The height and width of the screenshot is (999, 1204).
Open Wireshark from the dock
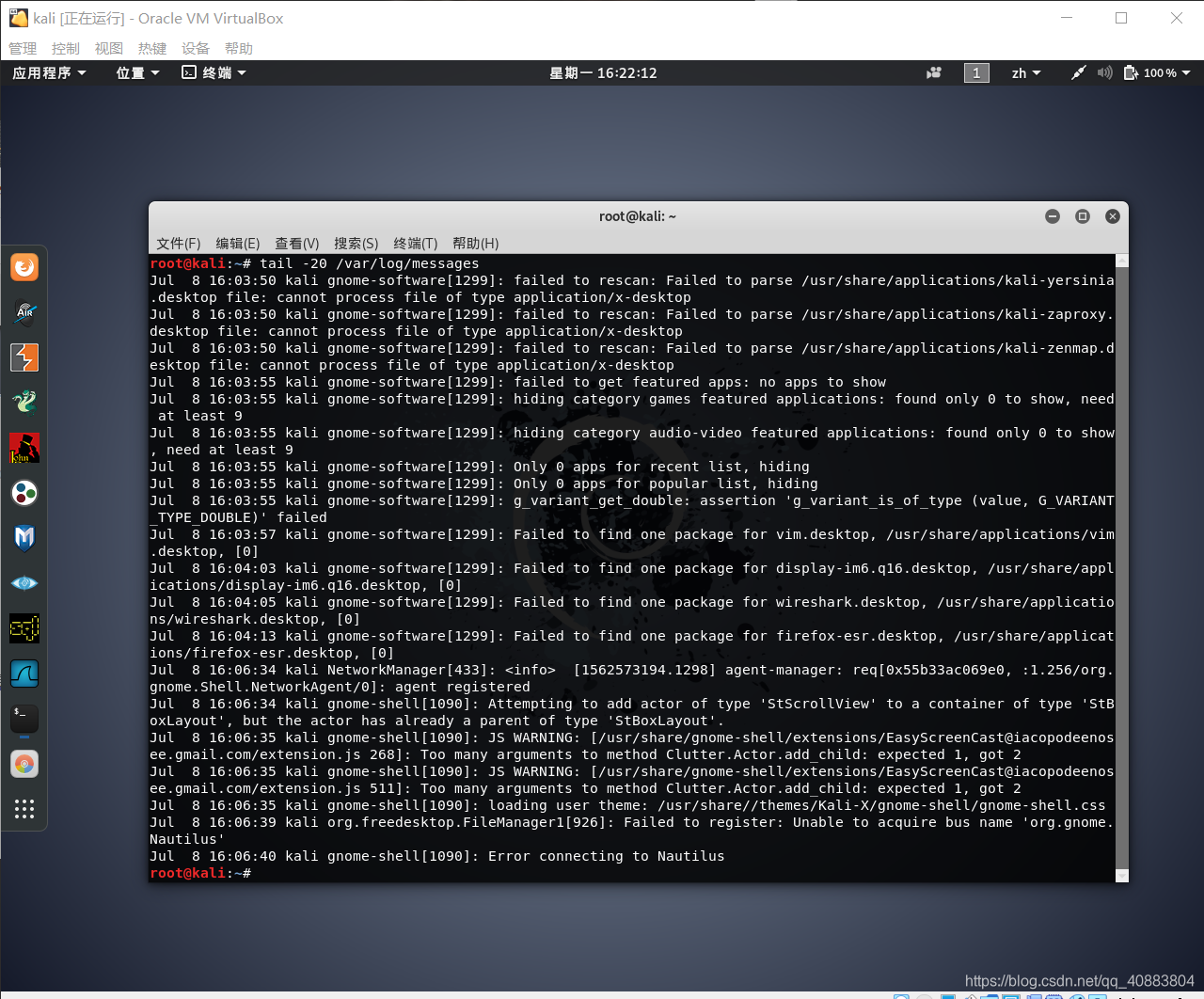(x=24, y=674)
